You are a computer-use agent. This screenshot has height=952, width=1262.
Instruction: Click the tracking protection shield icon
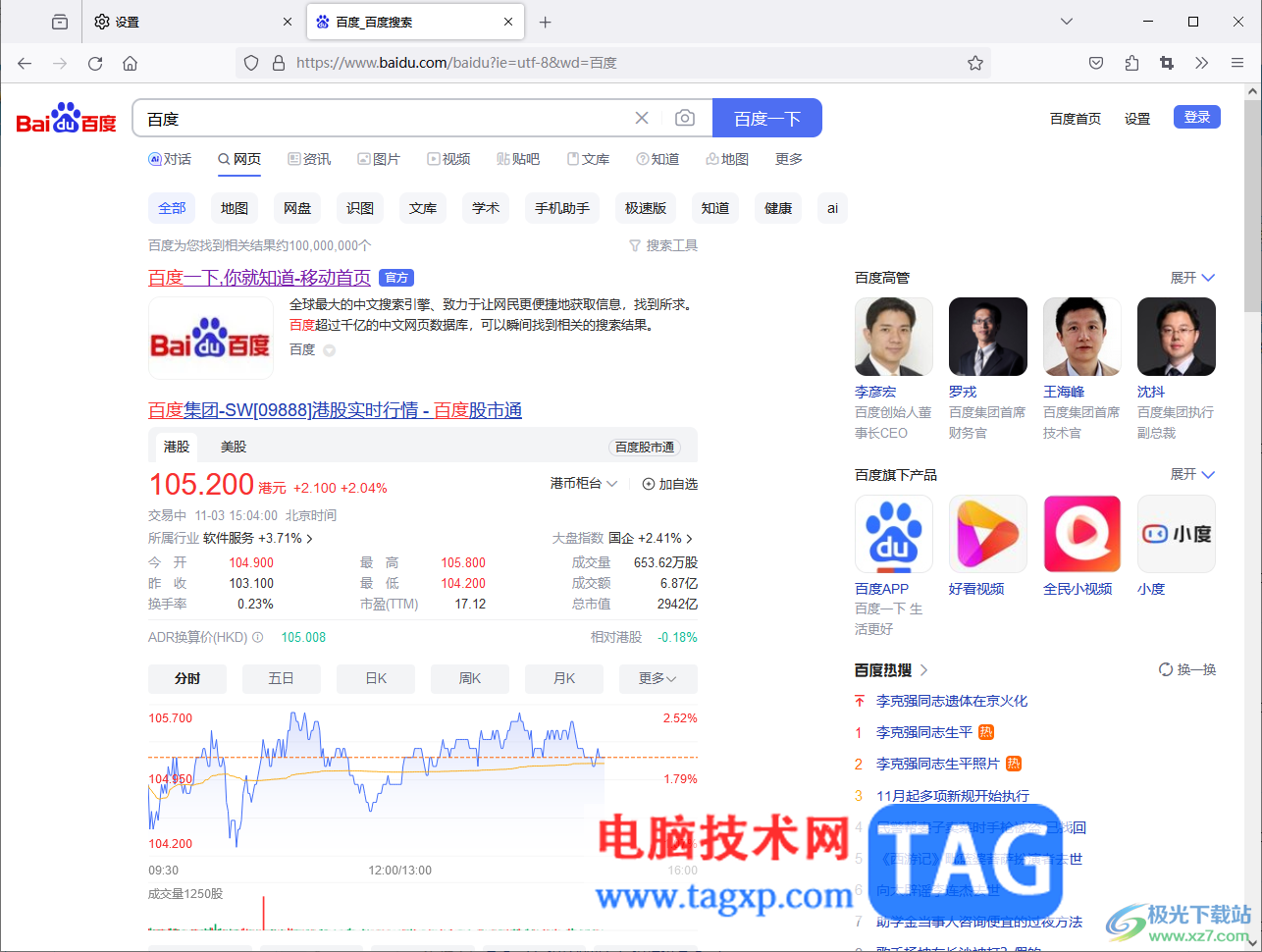[251, 63]
